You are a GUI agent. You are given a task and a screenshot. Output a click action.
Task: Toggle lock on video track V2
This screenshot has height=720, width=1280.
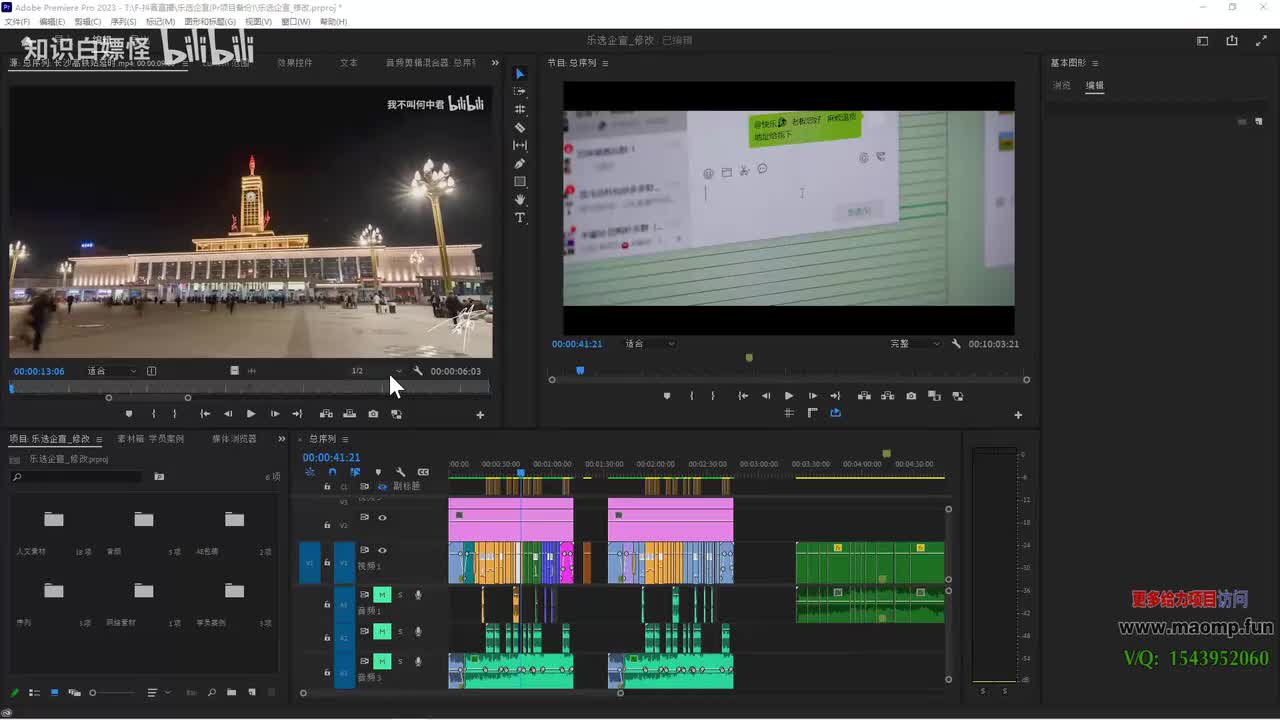click(x=327, y=524)
